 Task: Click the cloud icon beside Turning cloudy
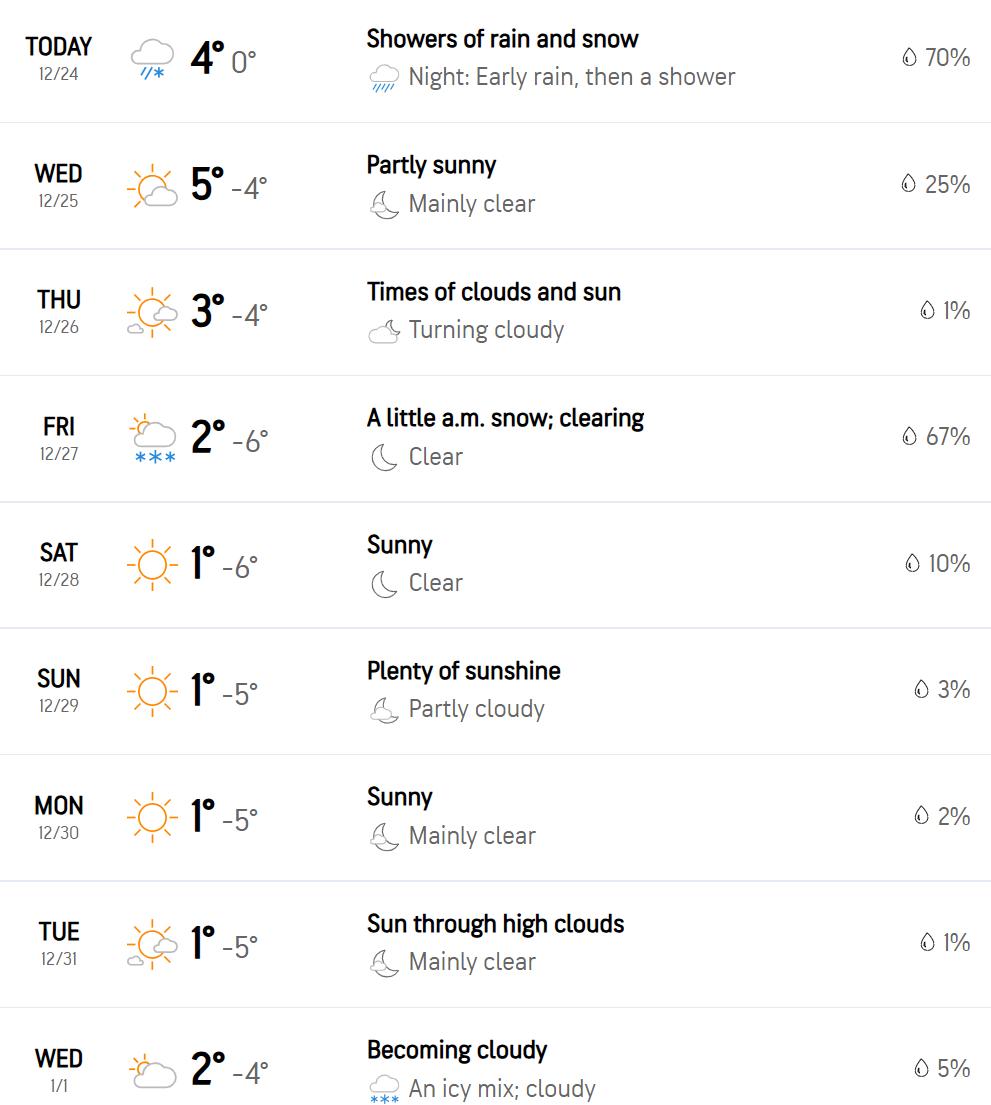click(384, 331)
